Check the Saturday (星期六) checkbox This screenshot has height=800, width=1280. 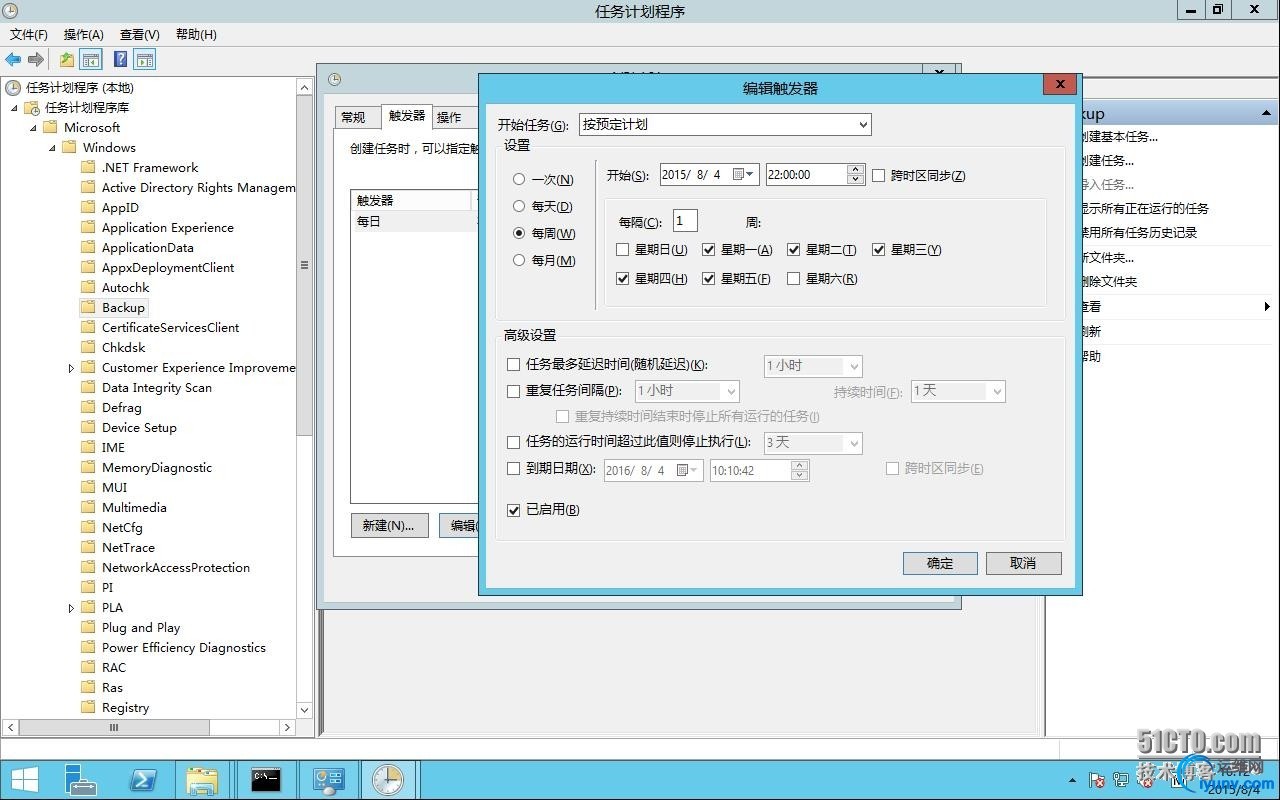pyautogui.click(x=794, y=279)
